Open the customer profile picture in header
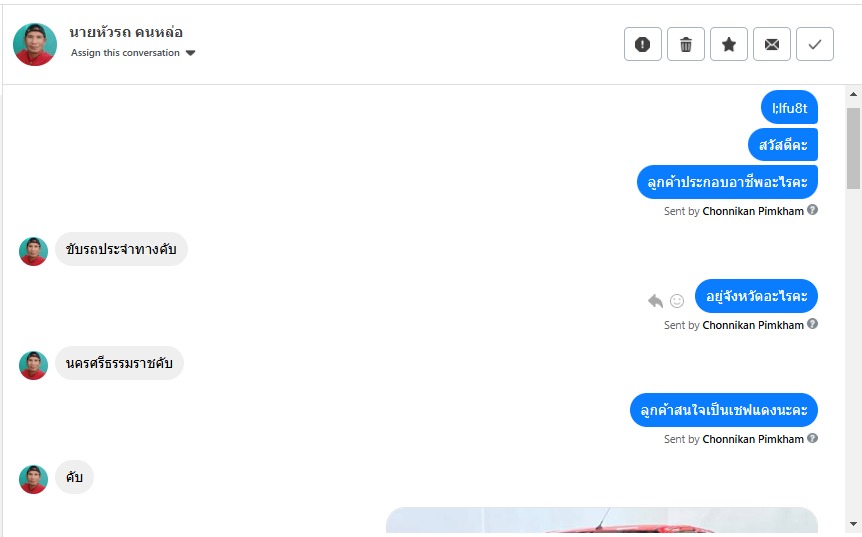Screen dimensions: 862x537 [35, 44]
